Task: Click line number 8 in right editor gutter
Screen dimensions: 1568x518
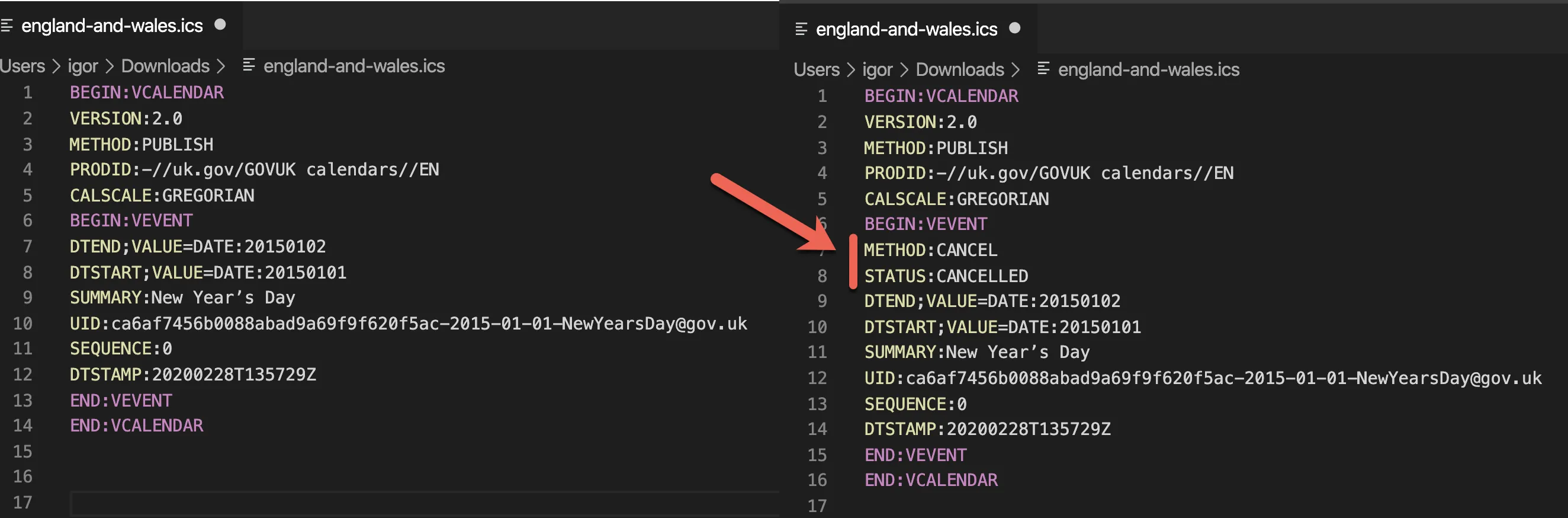Action: click(x=822, y=276)
